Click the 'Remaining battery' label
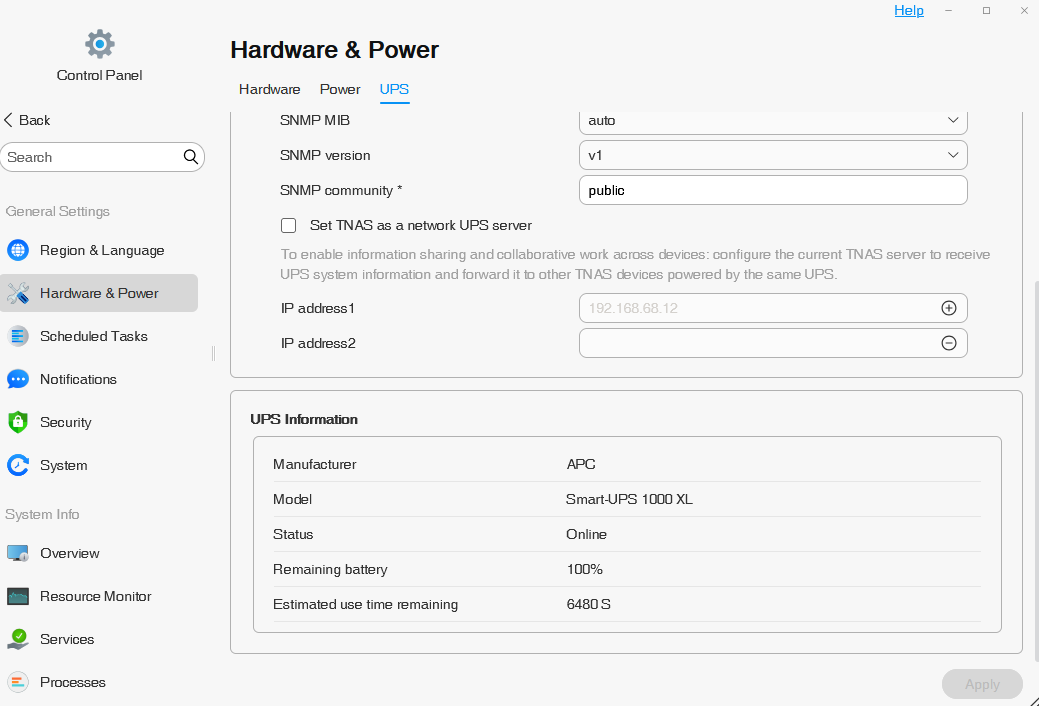Viewport: 1039px width, 706px height. 330,569
